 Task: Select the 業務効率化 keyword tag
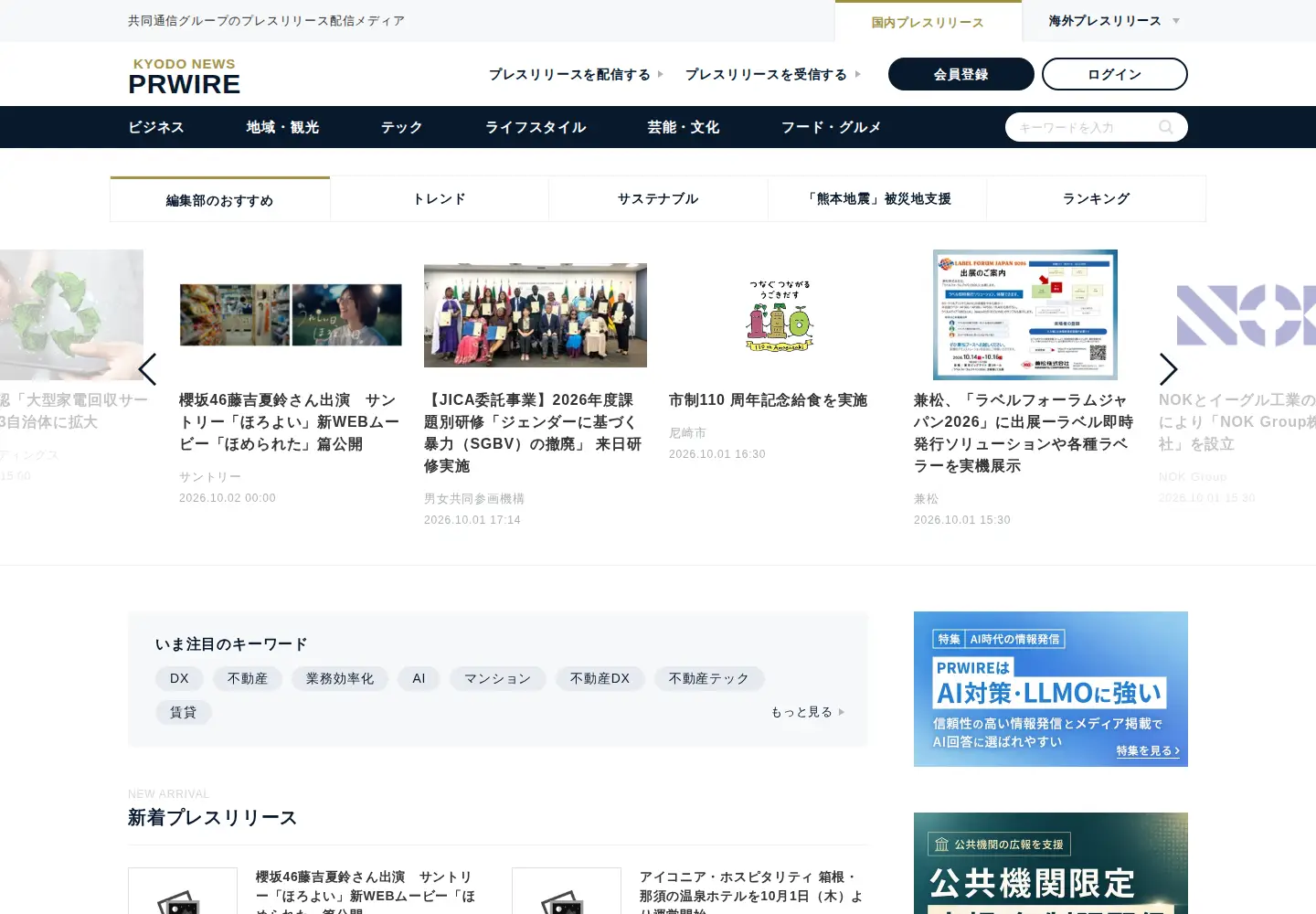(x=340, y=678)
